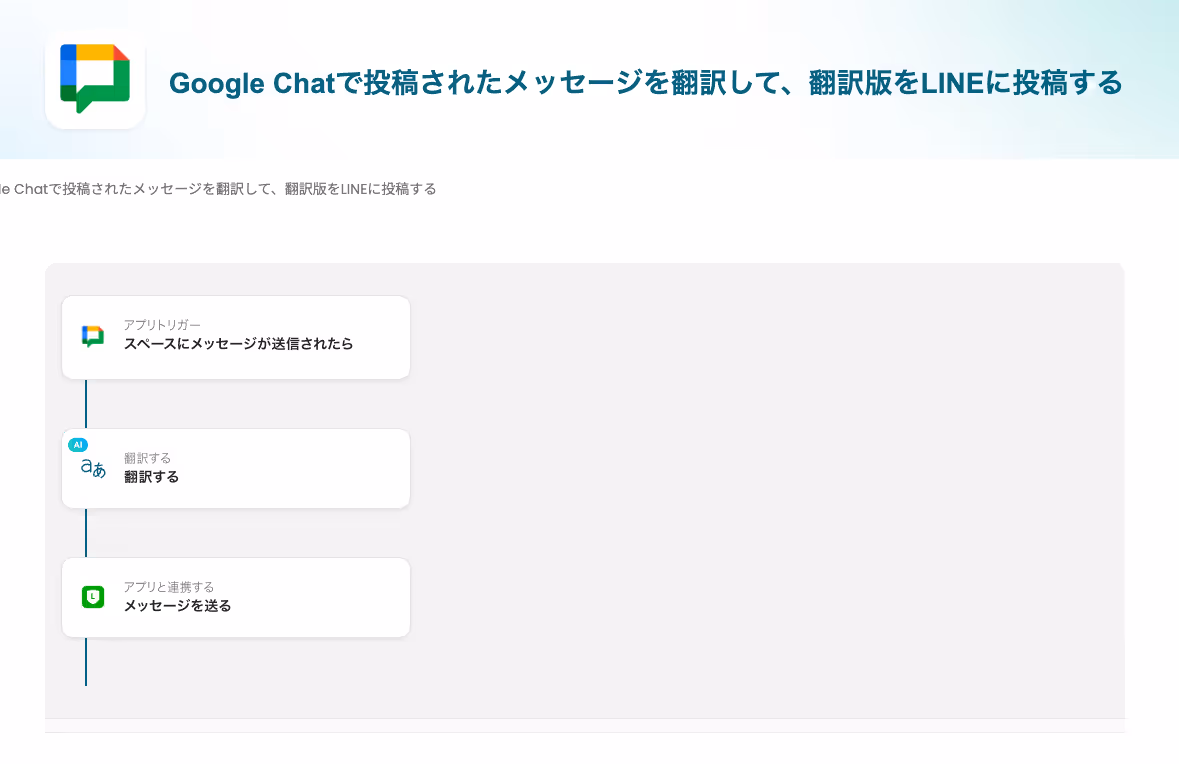
Task: Click the 'アプリトリガー' label
Action: pos(162,325)
